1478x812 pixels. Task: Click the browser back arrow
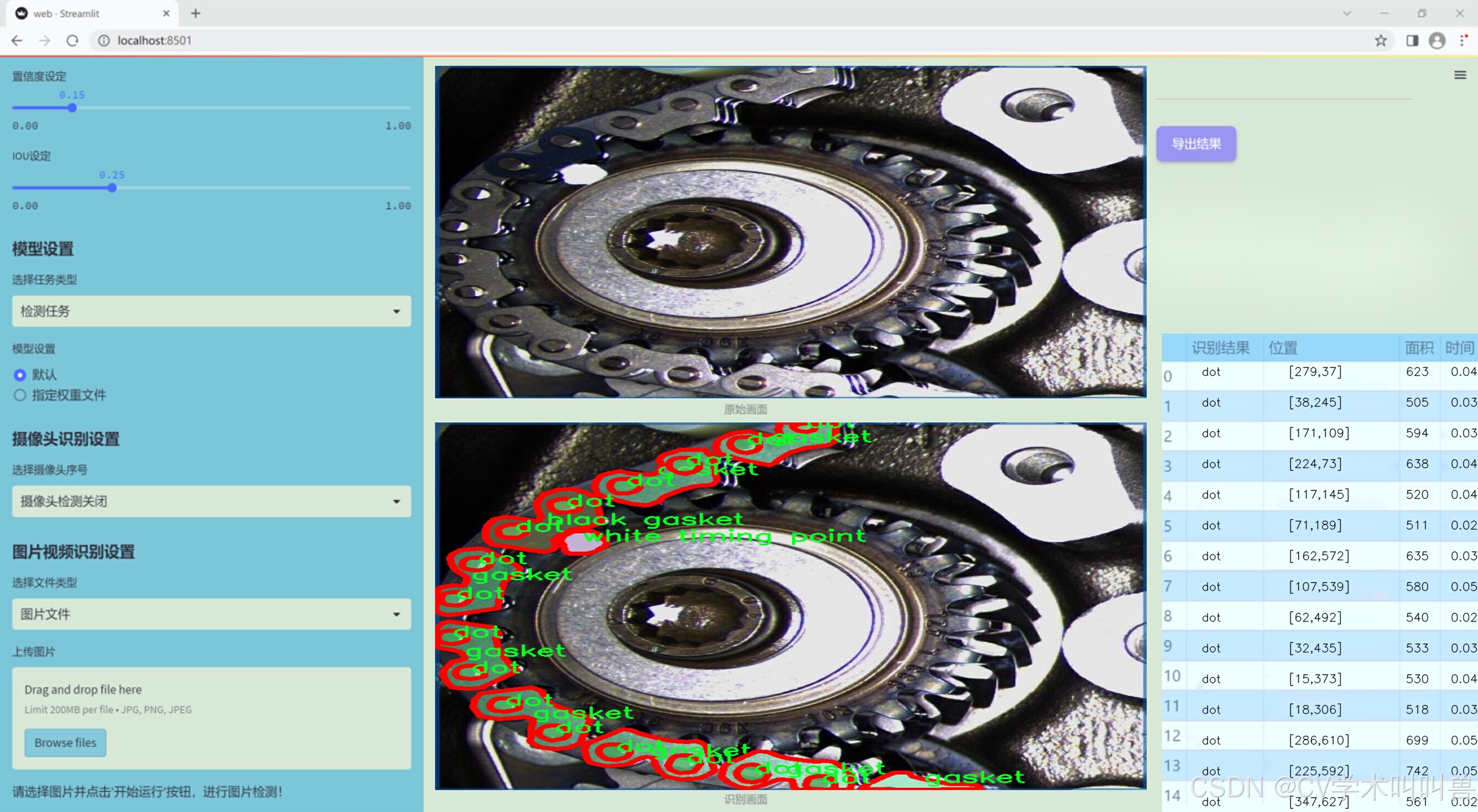(x=17, y=41)
